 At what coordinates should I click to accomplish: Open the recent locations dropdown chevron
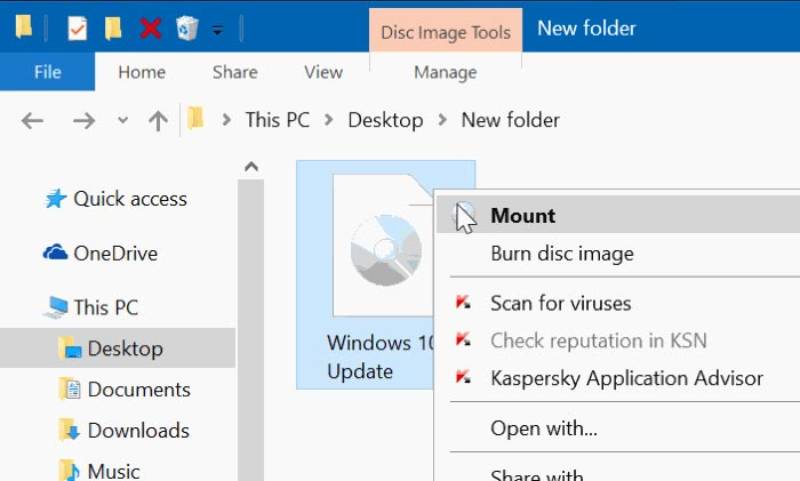click(123, 120)
